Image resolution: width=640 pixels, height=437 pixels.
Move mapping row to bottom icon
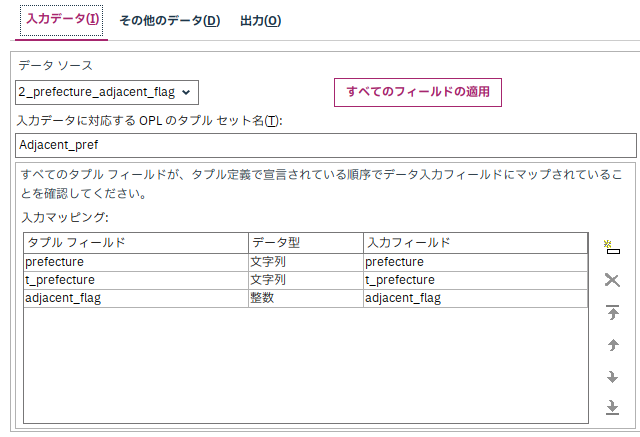[612, 407]
